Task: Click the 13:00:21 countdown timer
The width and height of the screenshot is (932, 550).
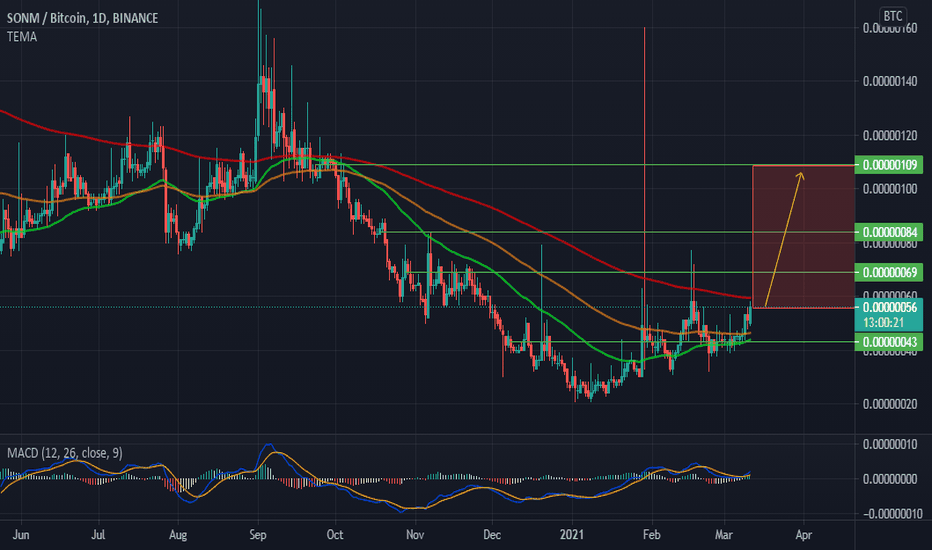Action: click(884, 323)
